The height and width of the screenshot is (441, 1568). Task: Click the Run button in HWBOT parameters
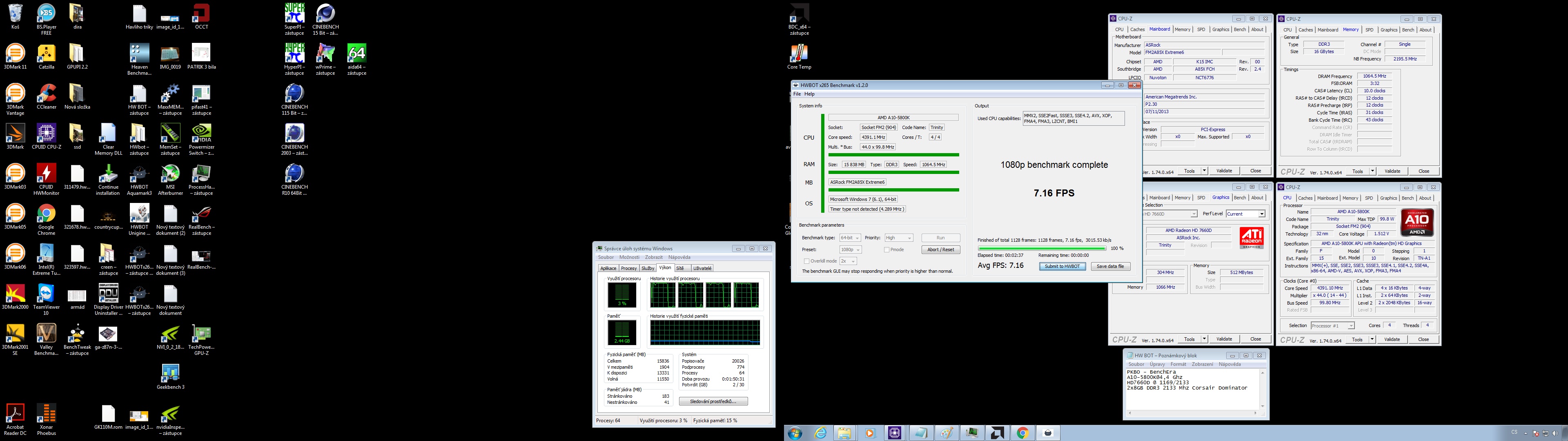click(x=941, y=238)
